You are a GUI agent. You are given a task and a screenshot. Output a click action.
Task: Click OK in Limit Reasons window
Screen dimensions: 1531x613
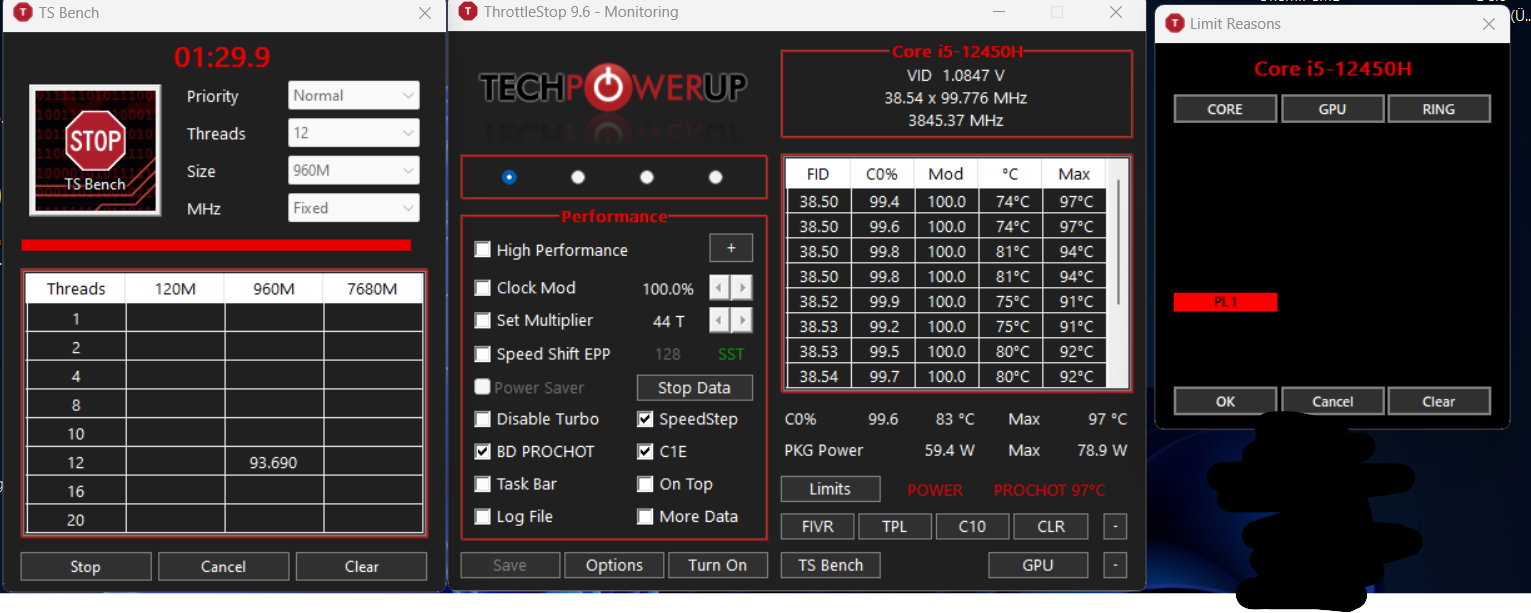click(x=1225, y=401)
